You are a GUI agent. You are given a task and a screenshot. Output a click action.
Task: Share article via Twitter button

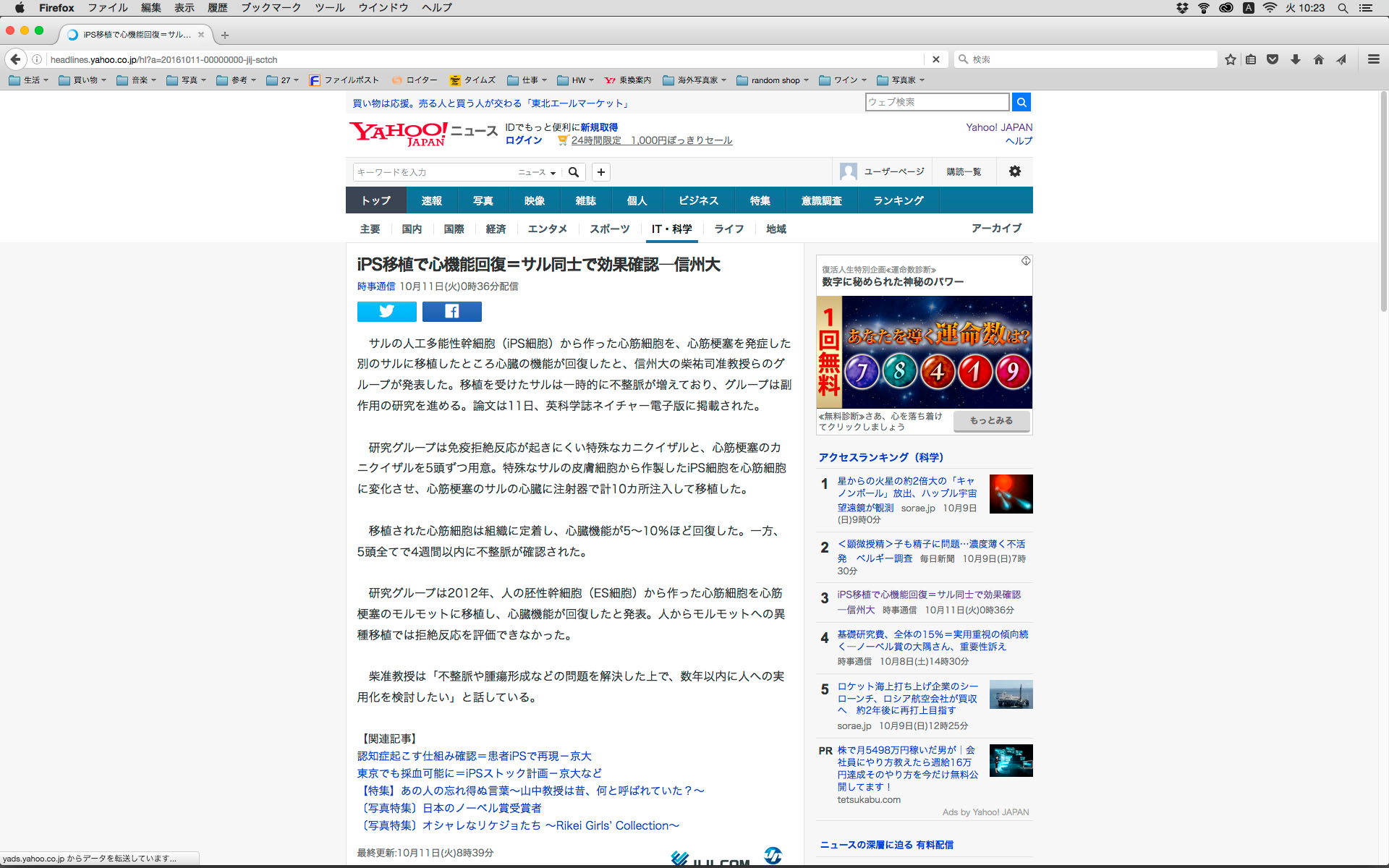click(x=386, y=311)
